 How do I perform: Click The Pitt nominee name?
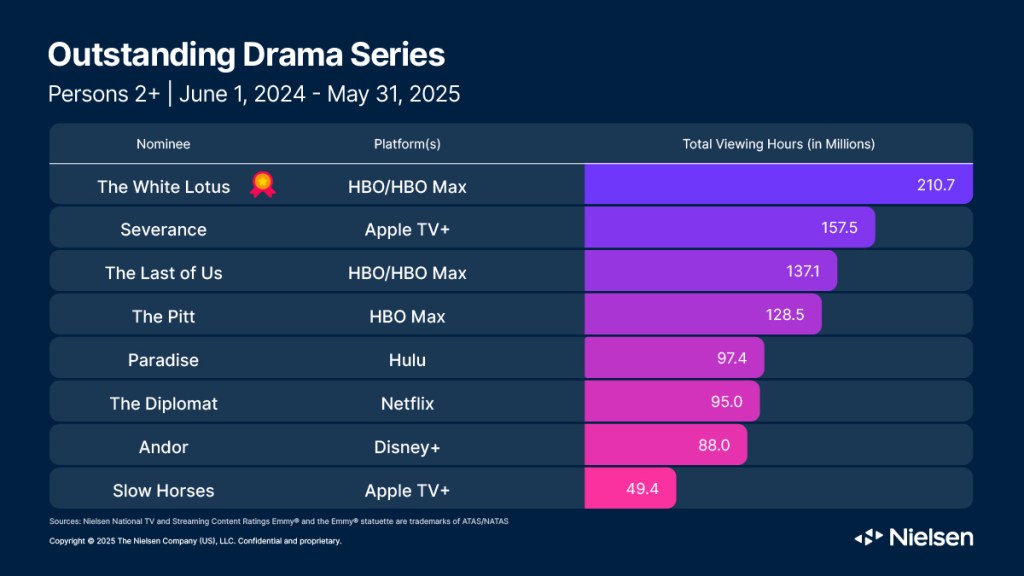click(x=164, y=316)
